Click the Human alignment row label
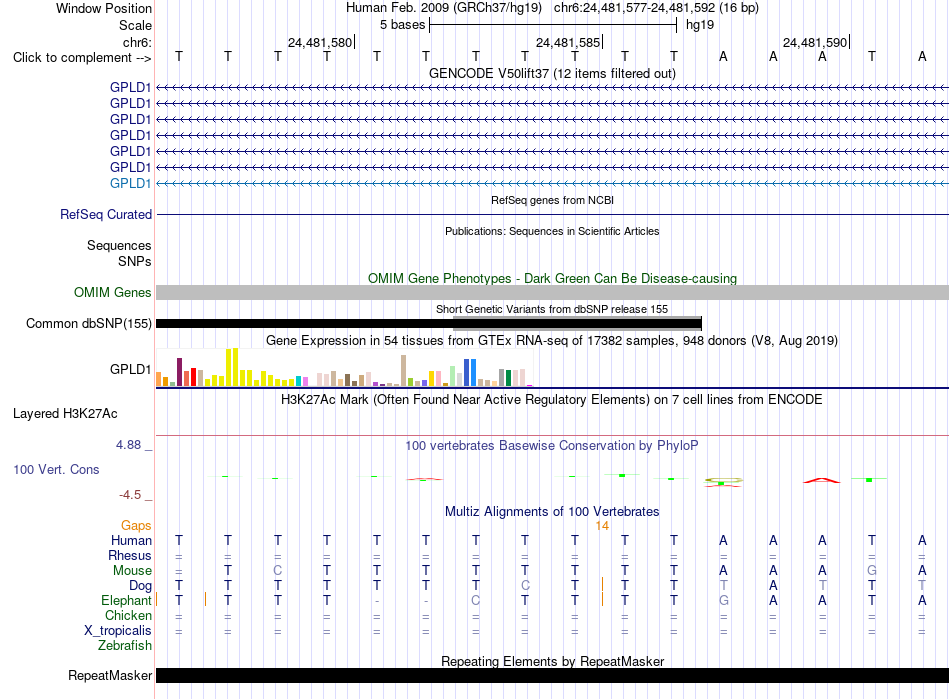Viewport: 950px width, 699px height. [131, 540]
